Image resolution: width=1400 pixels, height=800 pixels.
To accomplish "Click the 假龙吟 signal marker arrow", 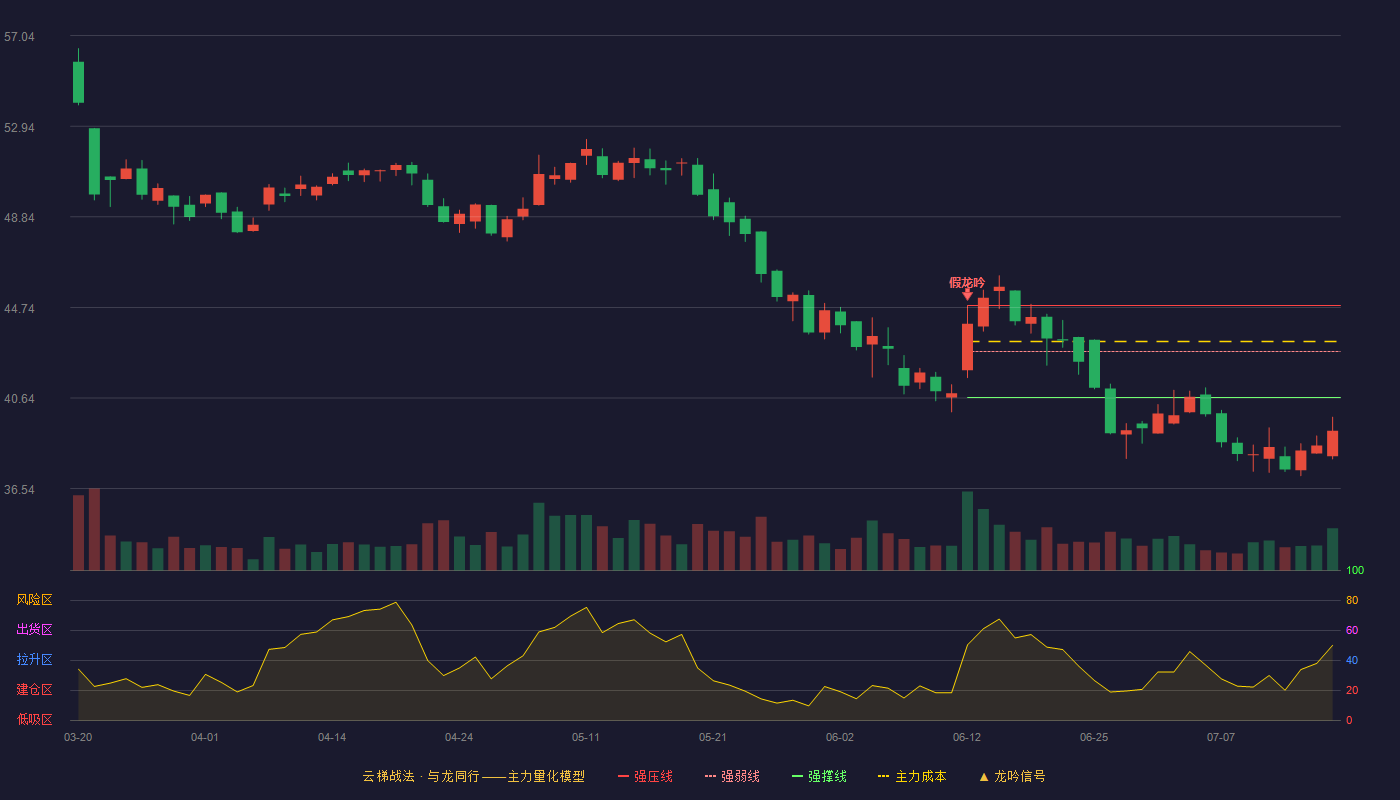I will point(967,294).
